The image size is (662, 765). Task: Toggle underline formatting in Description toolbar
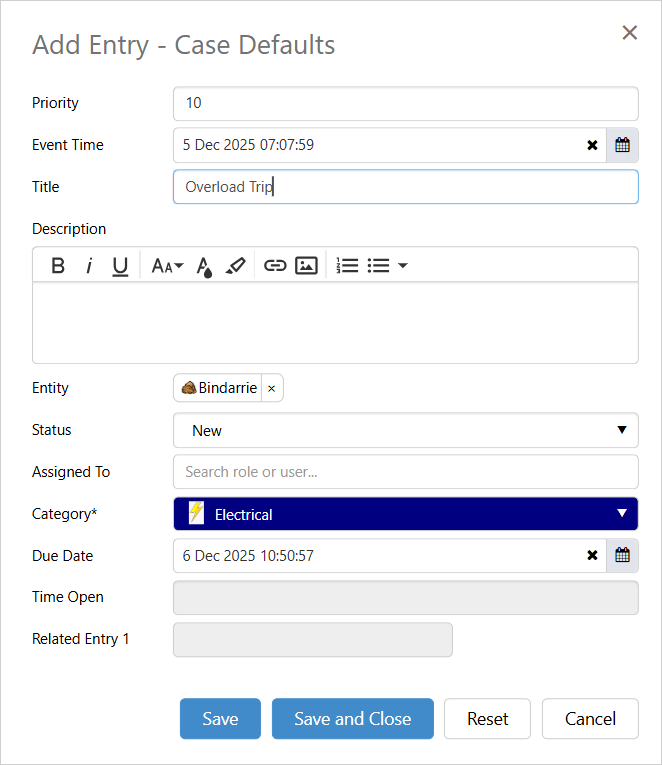click(120, 265)
